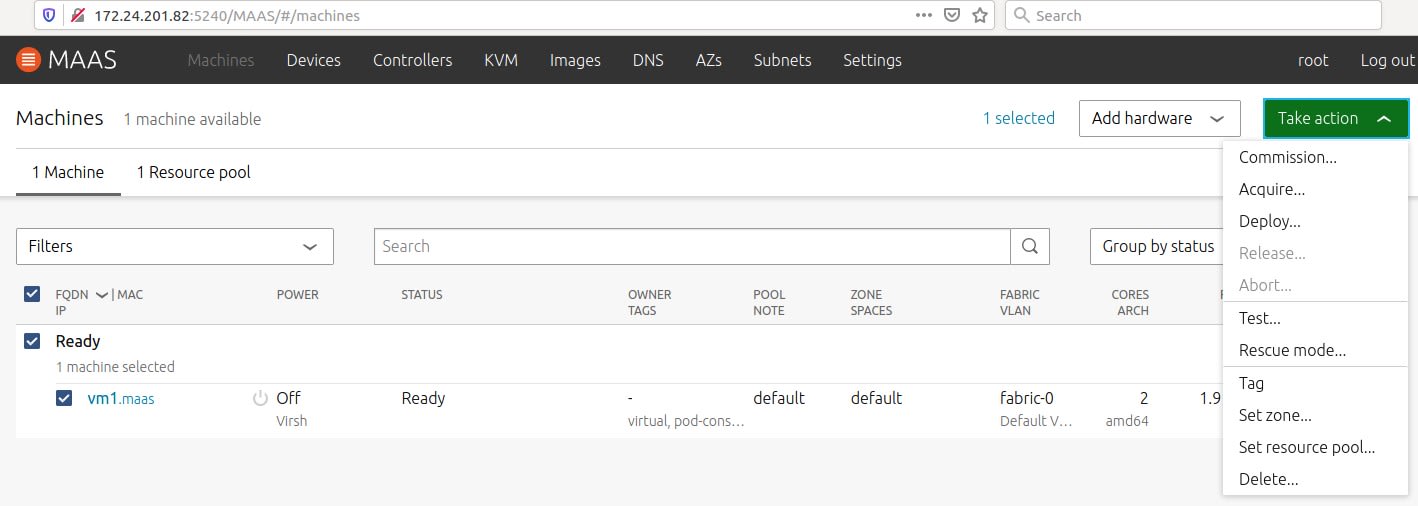1418x506 pixels.
Task: Bookmark this page with the star icon
Action: click(980, 16)
